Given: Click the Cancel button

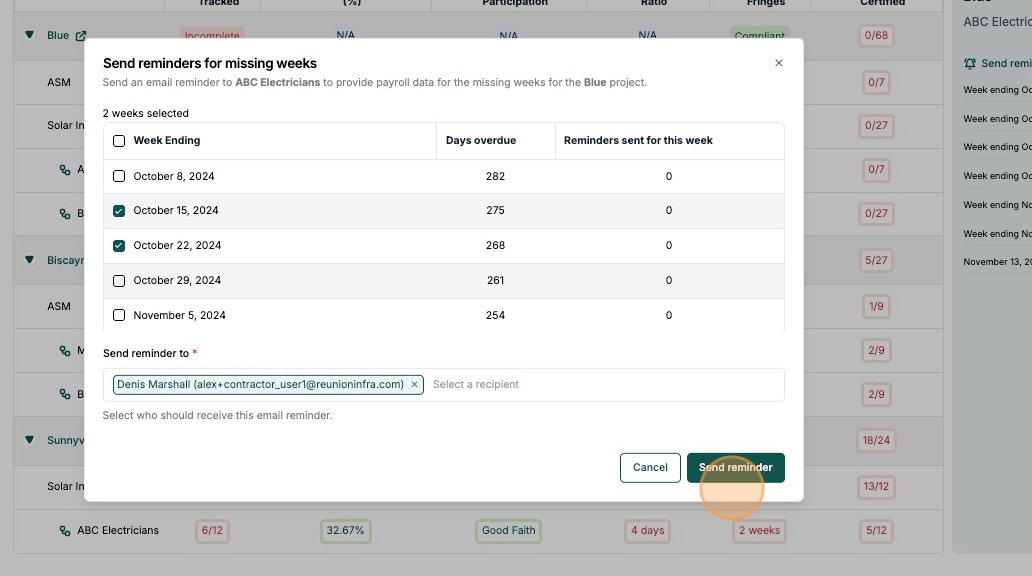Looking at the screenshot, I should (650, 467).
